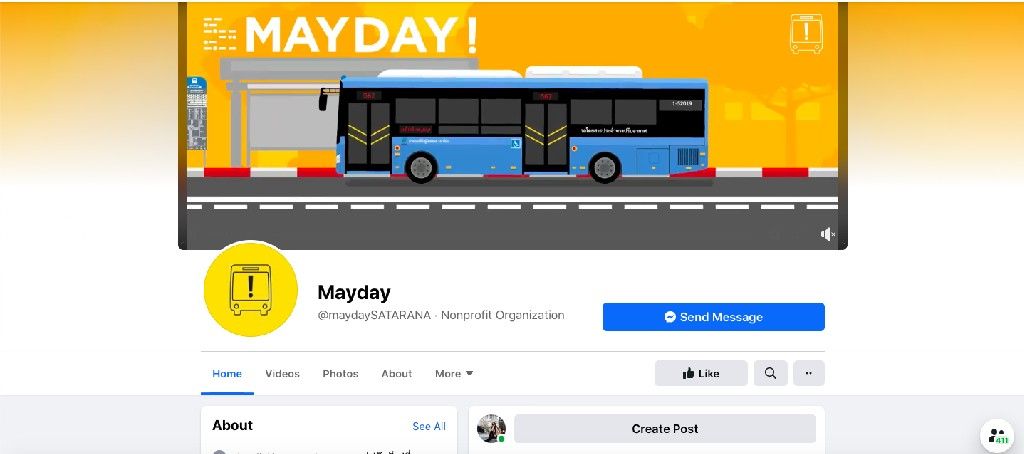Image resolution: width=1024 pixels, height=454 pixels.
Task: Open the About tab
Action: click(396, 374)
